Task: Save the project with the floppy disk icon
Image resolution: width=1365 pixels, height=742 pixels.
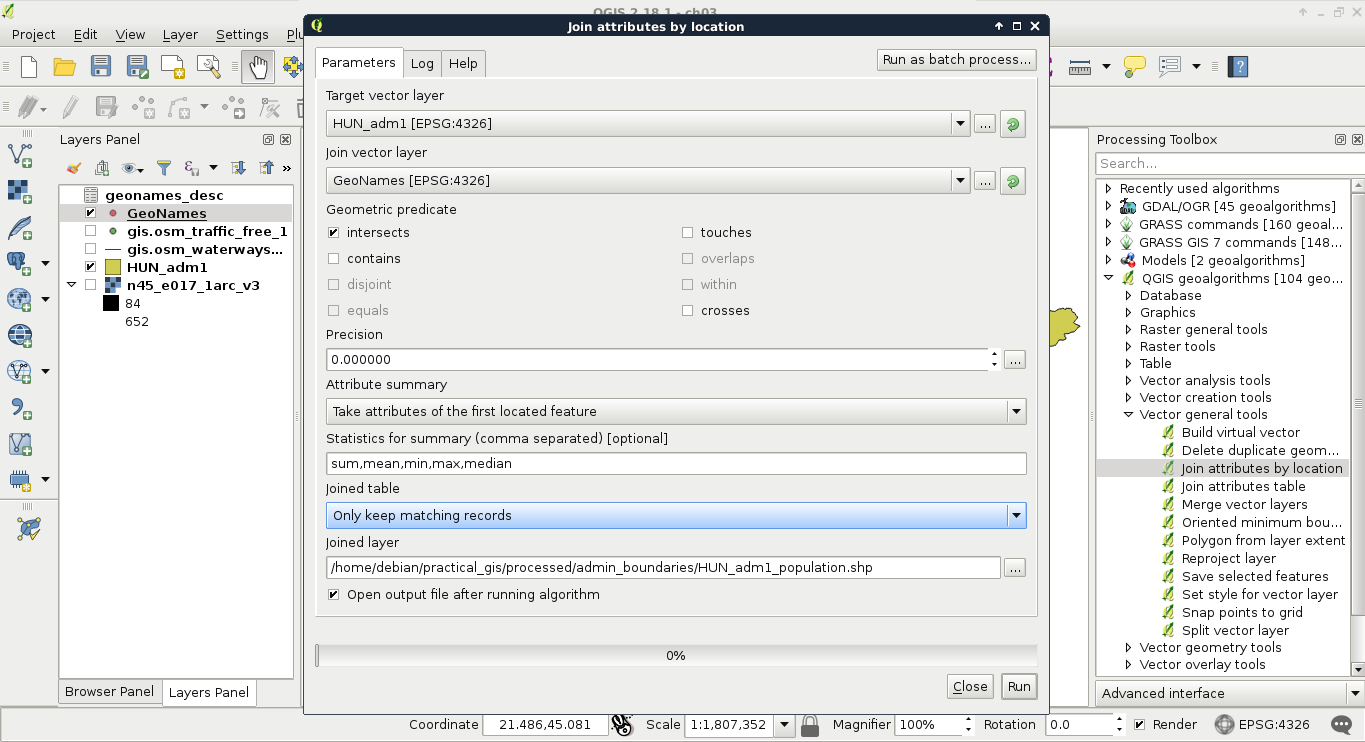Action: (x=101, y=67)
